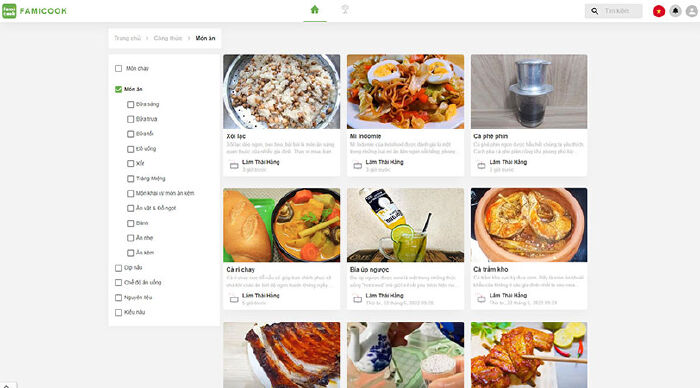Viewport: 700px width, 388px height.
Task: Click the magnifier search icon
Action: (594, 11)
